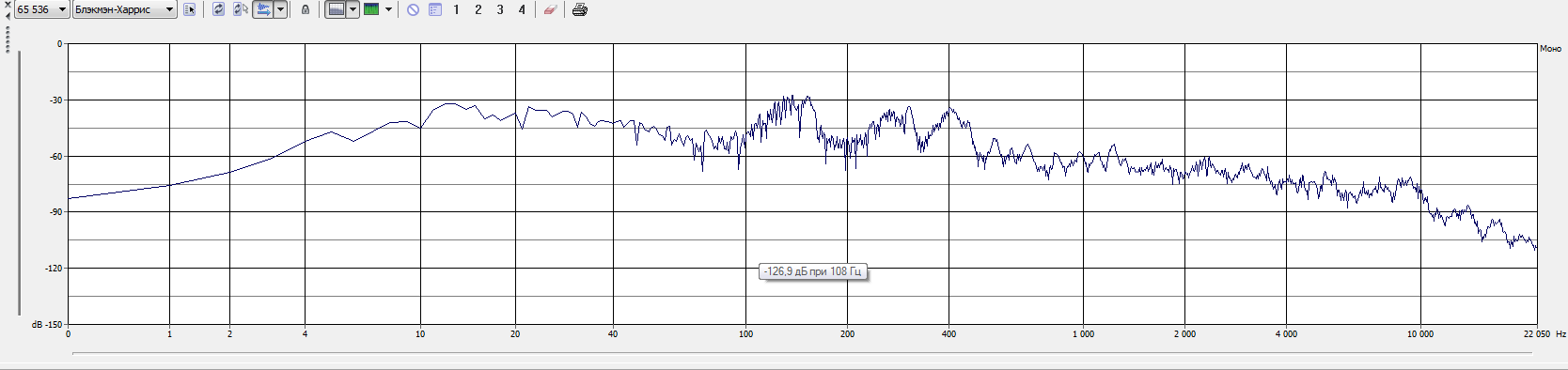Open the FFT size 65 536 dropdown
The image size is (1568, 370).
click(x=42, y=9)
